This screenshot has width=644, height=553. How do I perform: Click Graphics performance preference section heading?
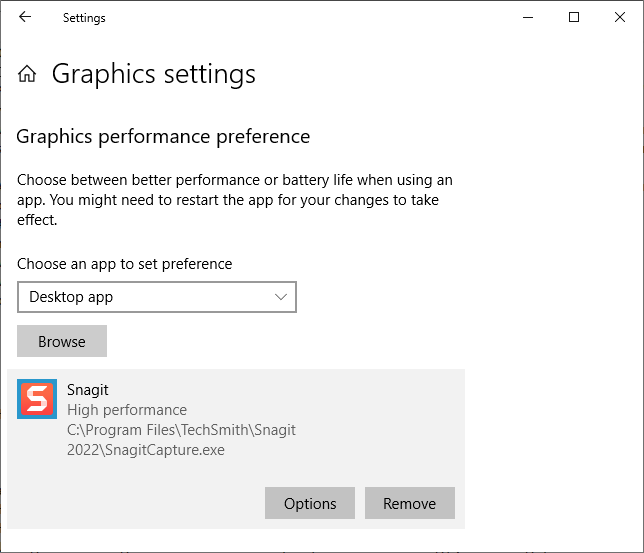pos(163,136)
